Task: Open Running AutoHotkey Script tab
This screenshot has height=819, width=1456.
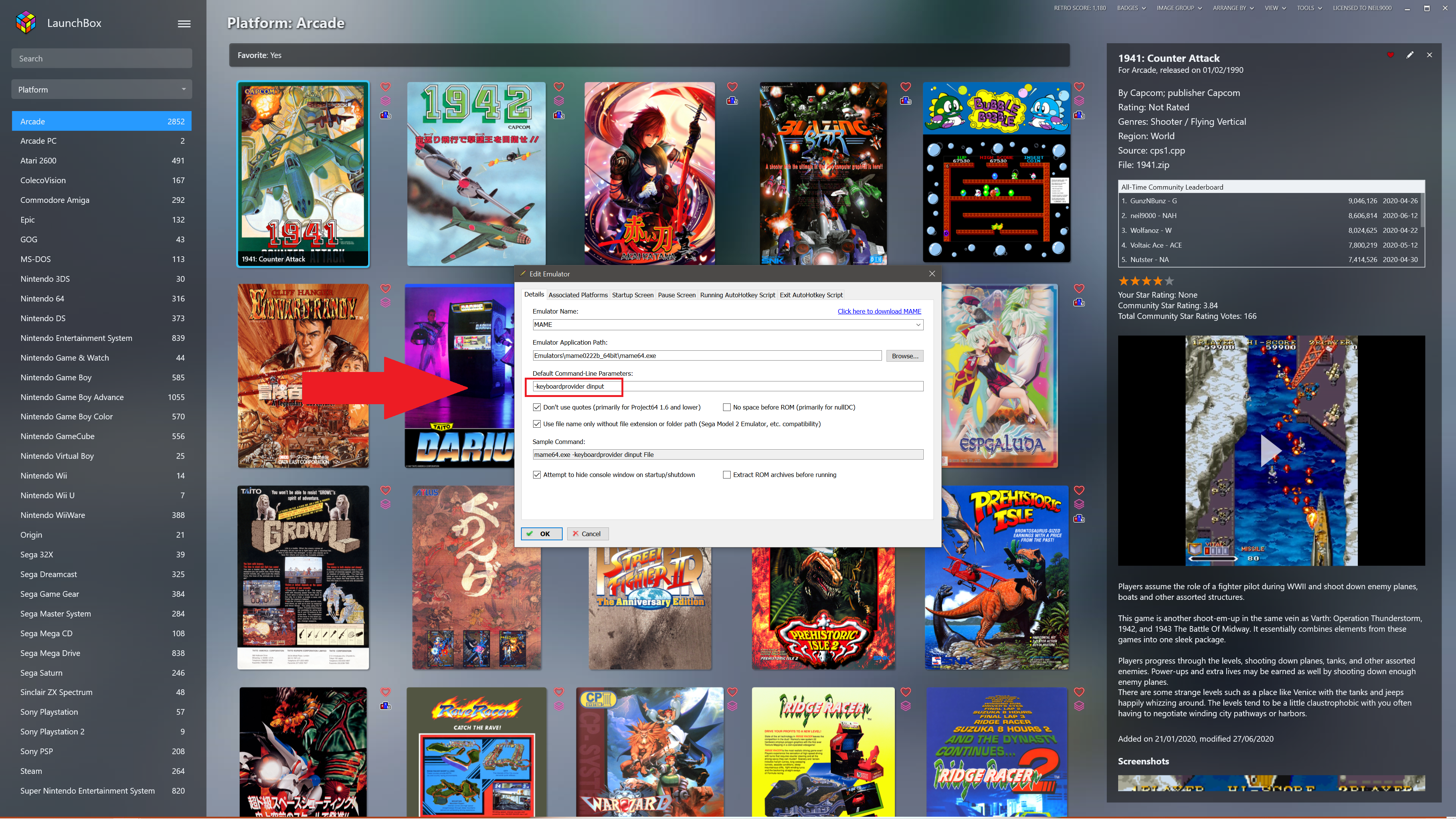Action: point(737,295)
